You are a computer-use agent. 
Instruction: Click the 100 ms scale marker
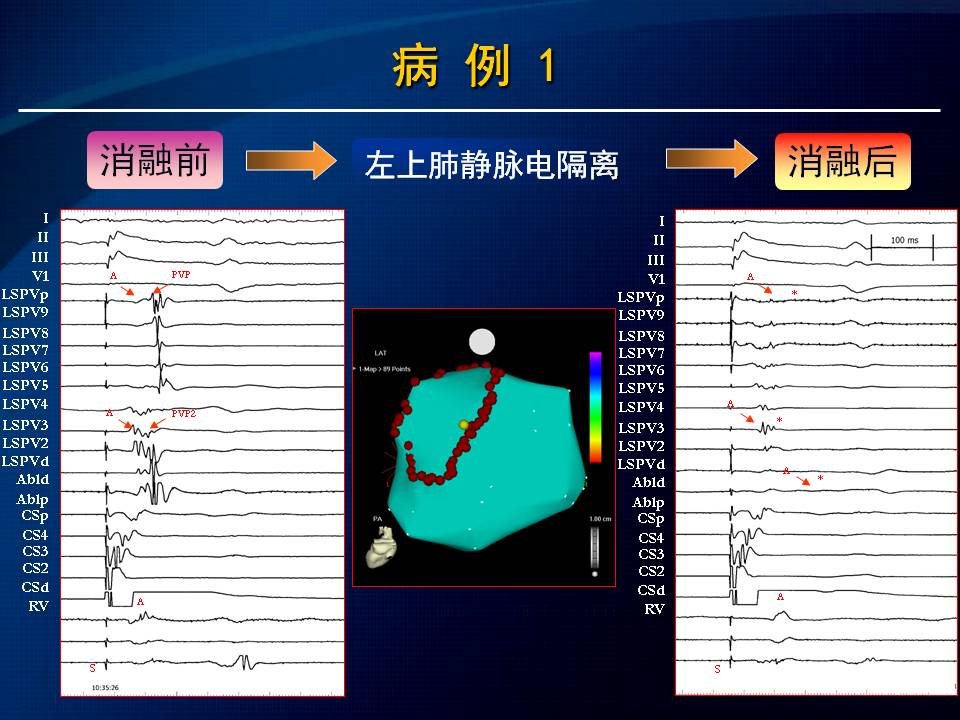click(x=901, y=242)
